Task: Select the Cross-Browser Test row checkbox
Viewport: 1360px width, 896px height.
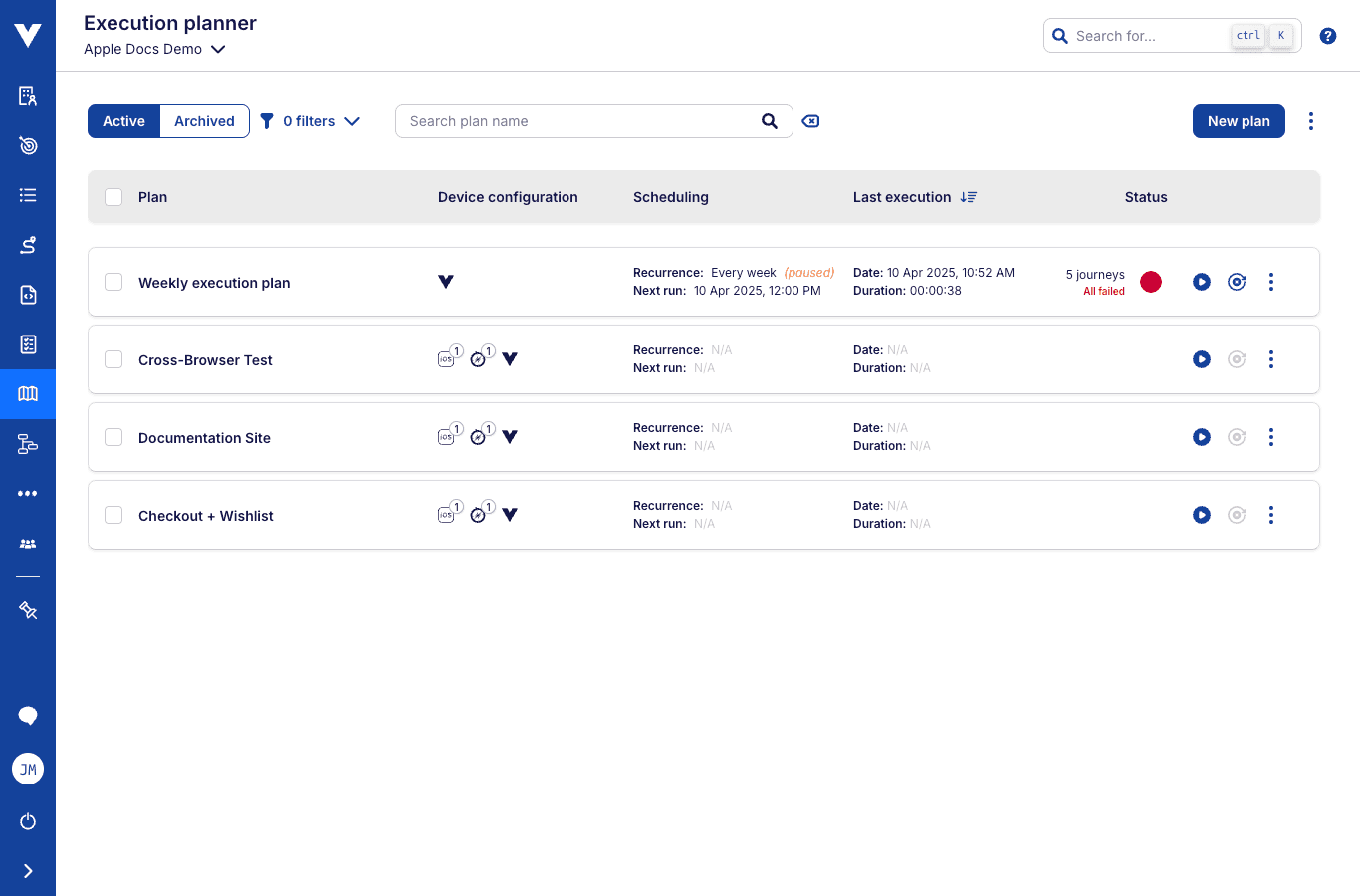Action: pyautogui.click(x=113, y=359)
